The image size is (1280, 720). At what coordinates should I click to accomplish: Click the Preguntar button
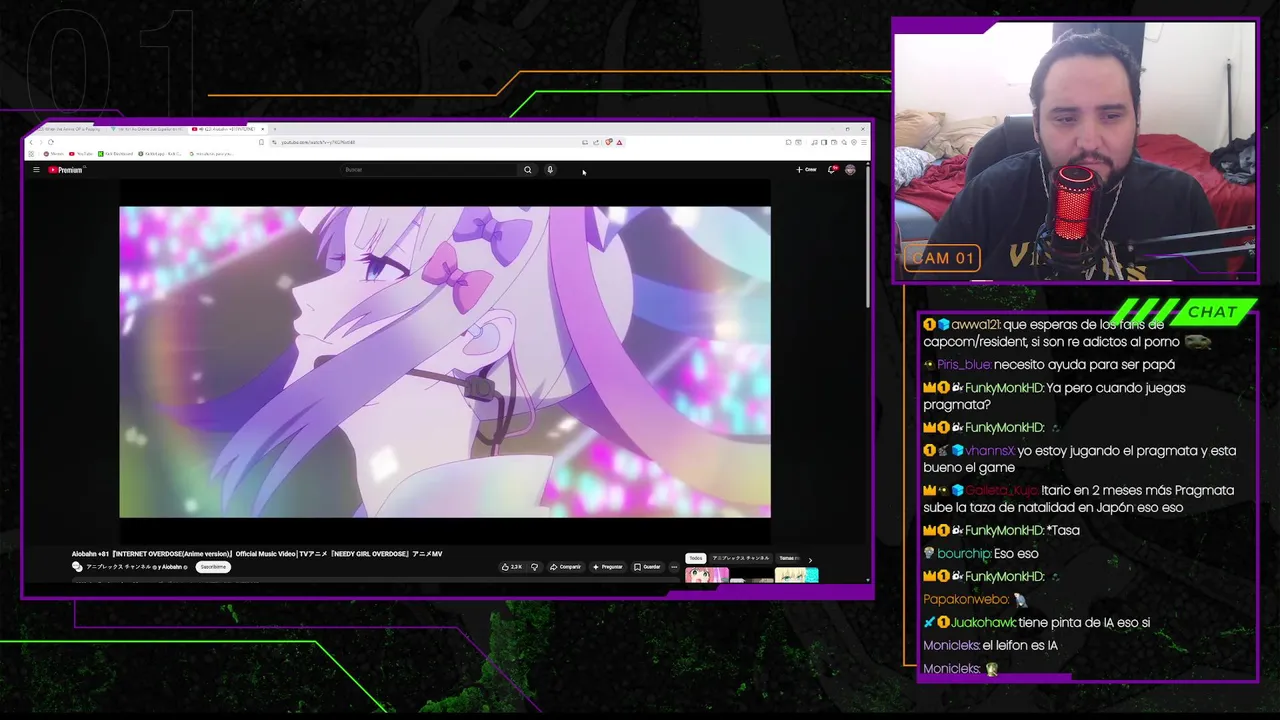click(607, 567)
